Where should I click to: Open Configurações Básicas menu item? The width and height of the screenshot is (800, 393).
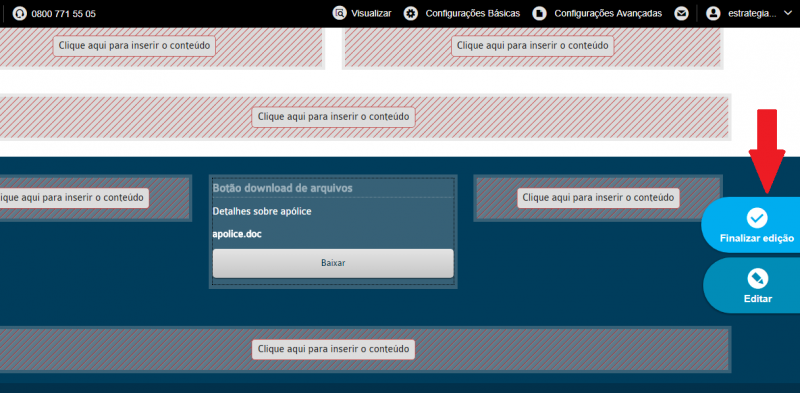point(472,13)
